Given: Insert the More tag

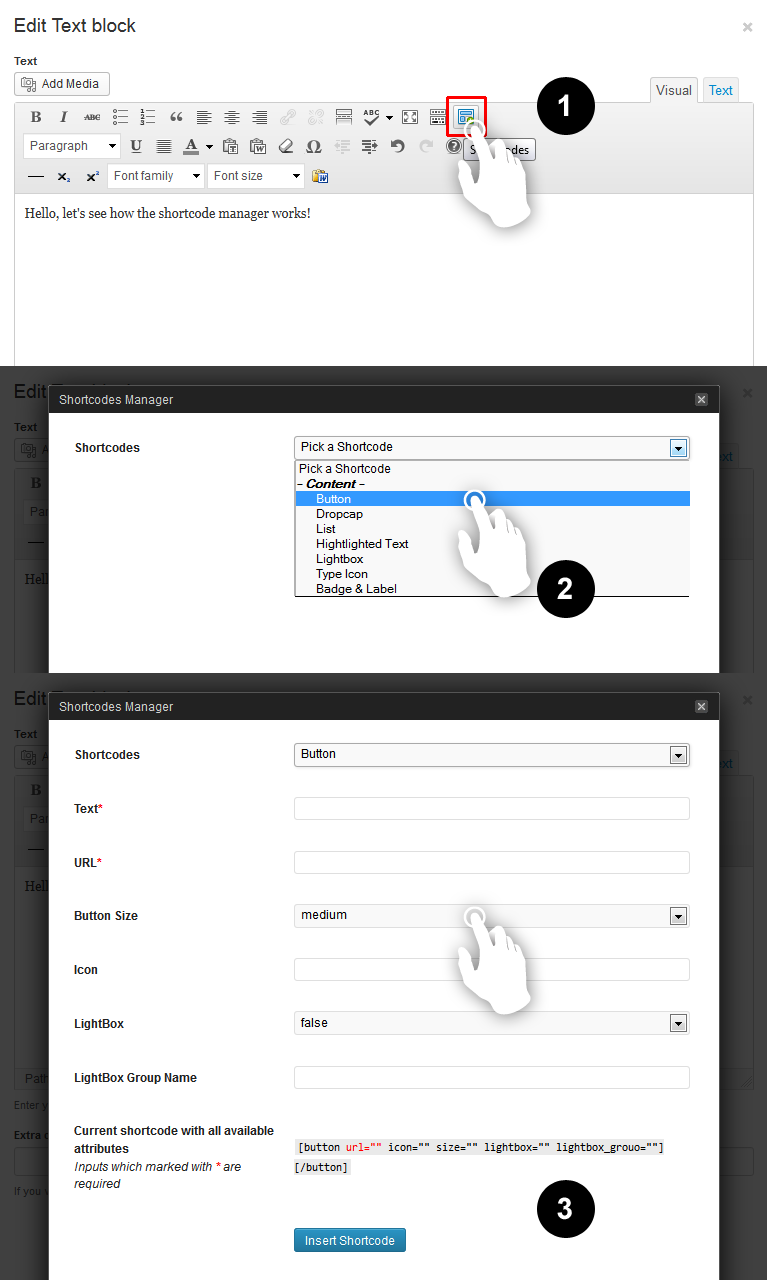Looking at the screenshot, I should (344, 117).
